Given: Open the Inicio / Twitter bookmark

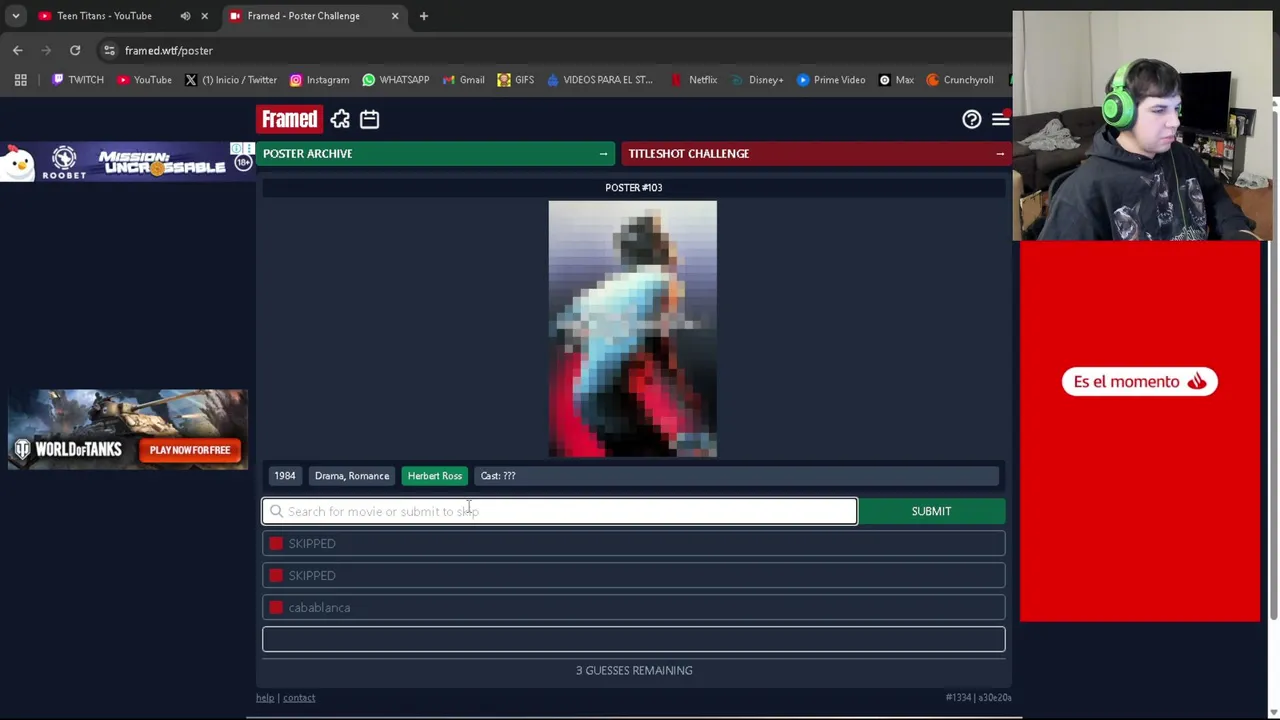Looking at the screenshot, I should (230, 80).
